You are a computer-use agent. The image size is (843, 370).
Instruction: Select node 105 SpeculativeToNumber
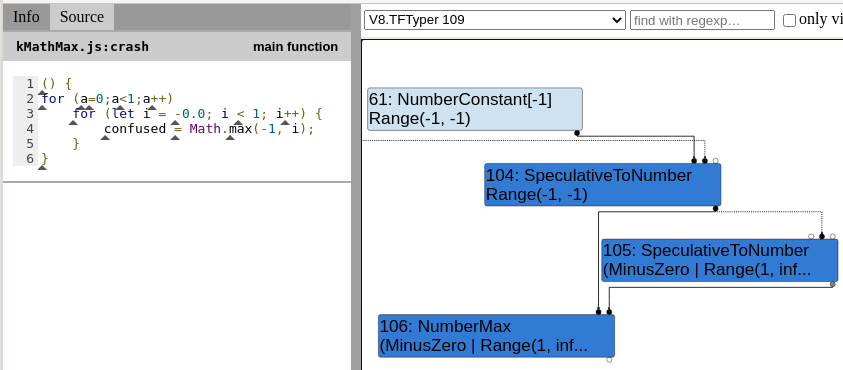[719, 260]
